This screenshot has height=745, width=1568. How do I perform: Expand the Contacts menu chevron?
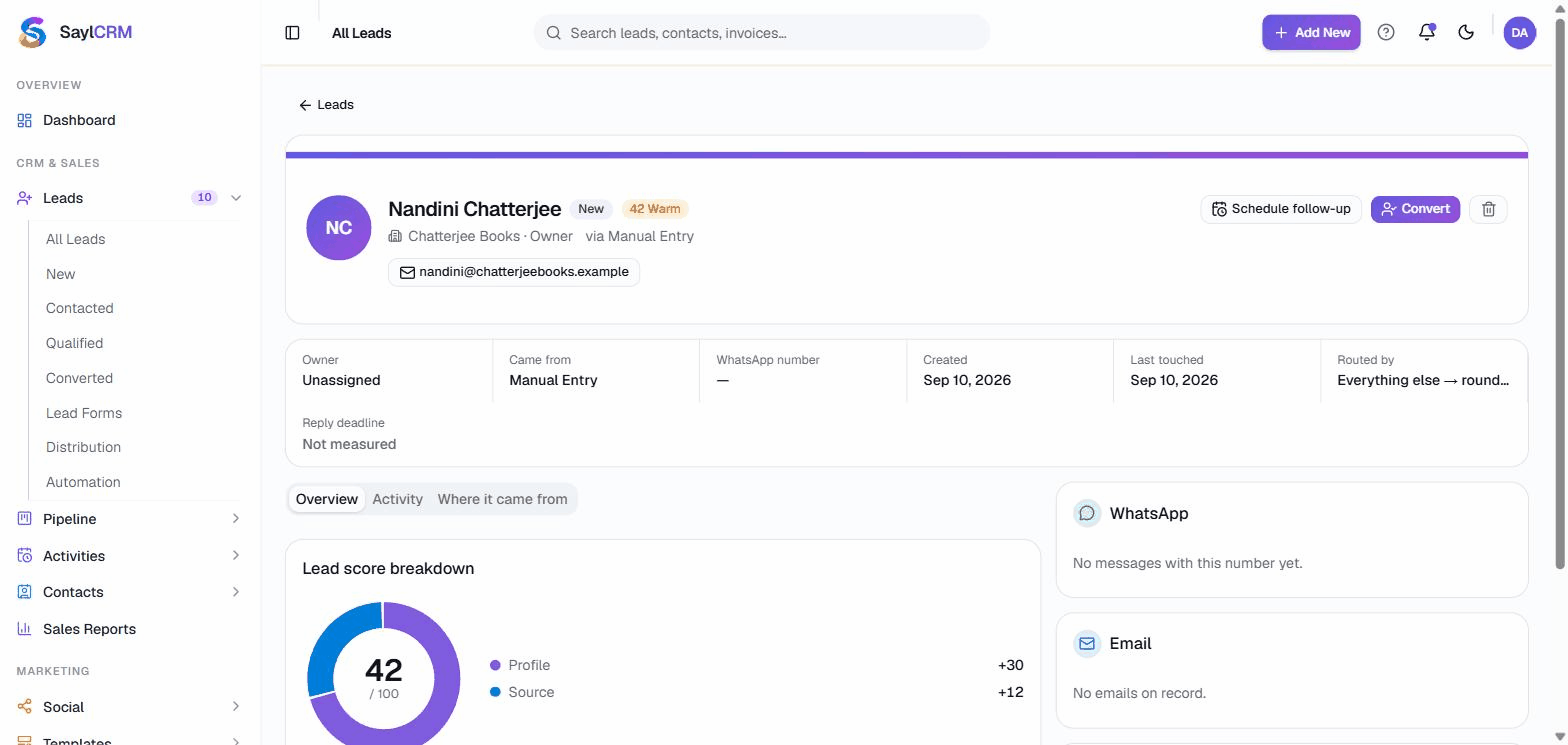tap(236, 592)
